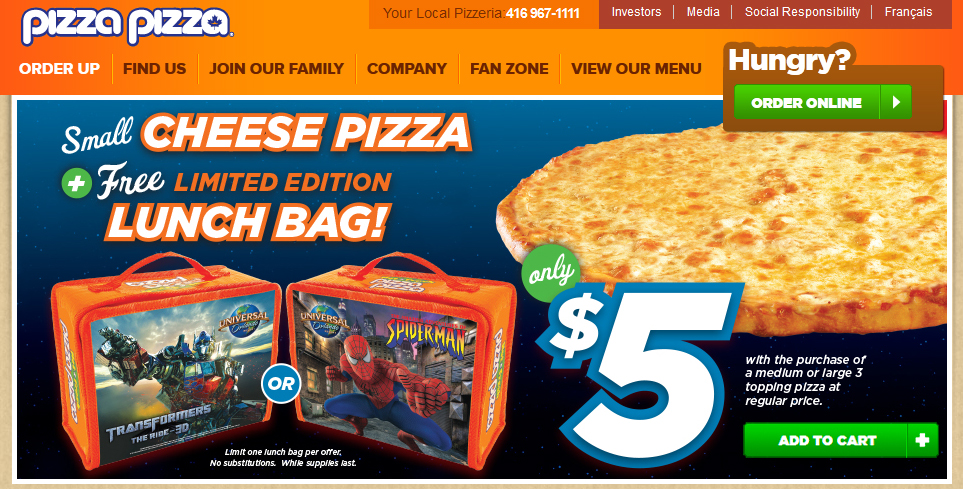
Task: Click the plus icon on Add to Cart
Action: [x=922, y=440]
